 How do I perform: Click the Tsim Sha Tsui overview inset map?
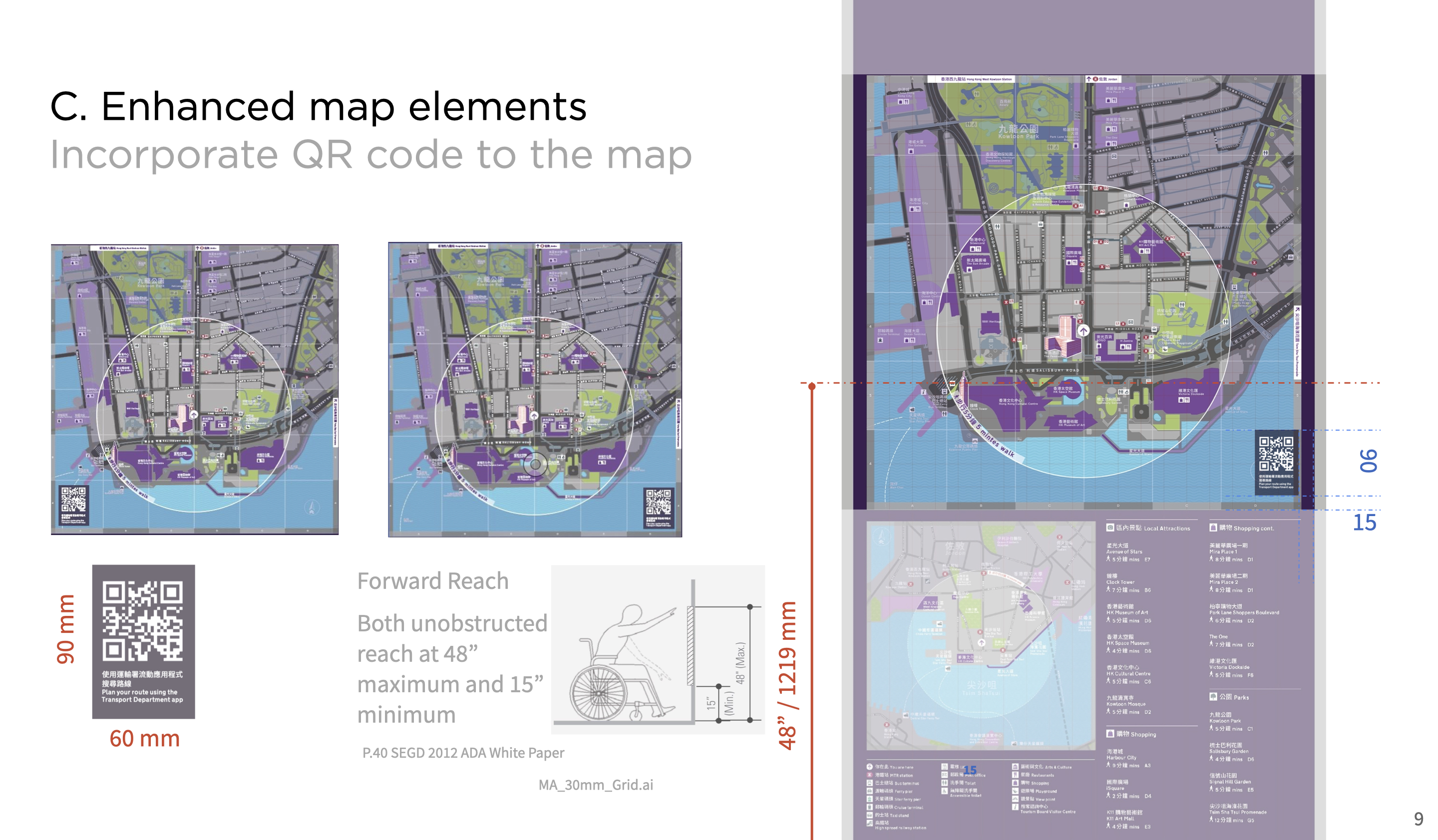(980, 635)
